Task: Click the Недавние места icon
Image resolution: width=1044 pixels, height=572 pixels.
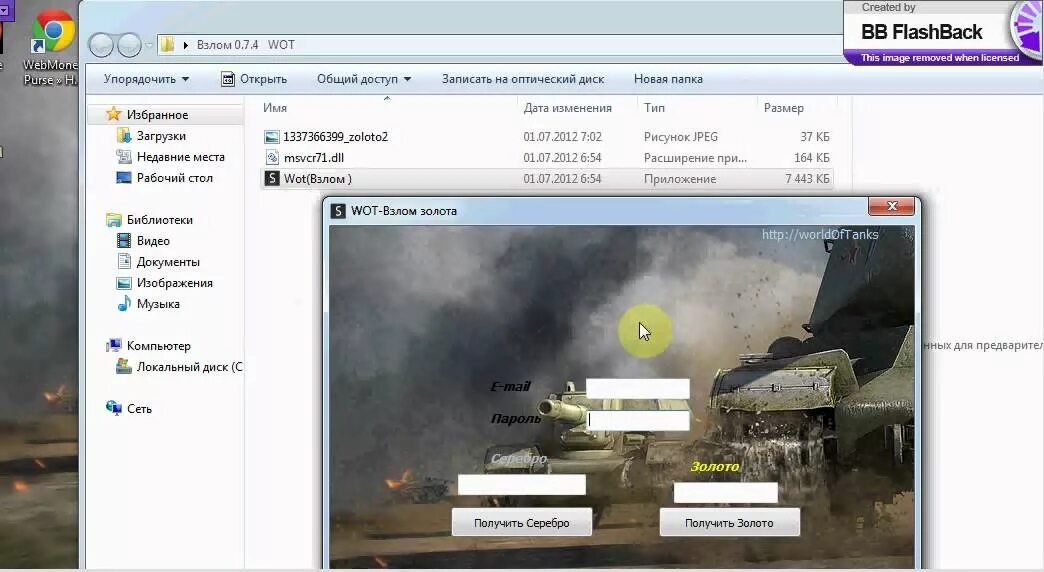Action: click(124, 156)
